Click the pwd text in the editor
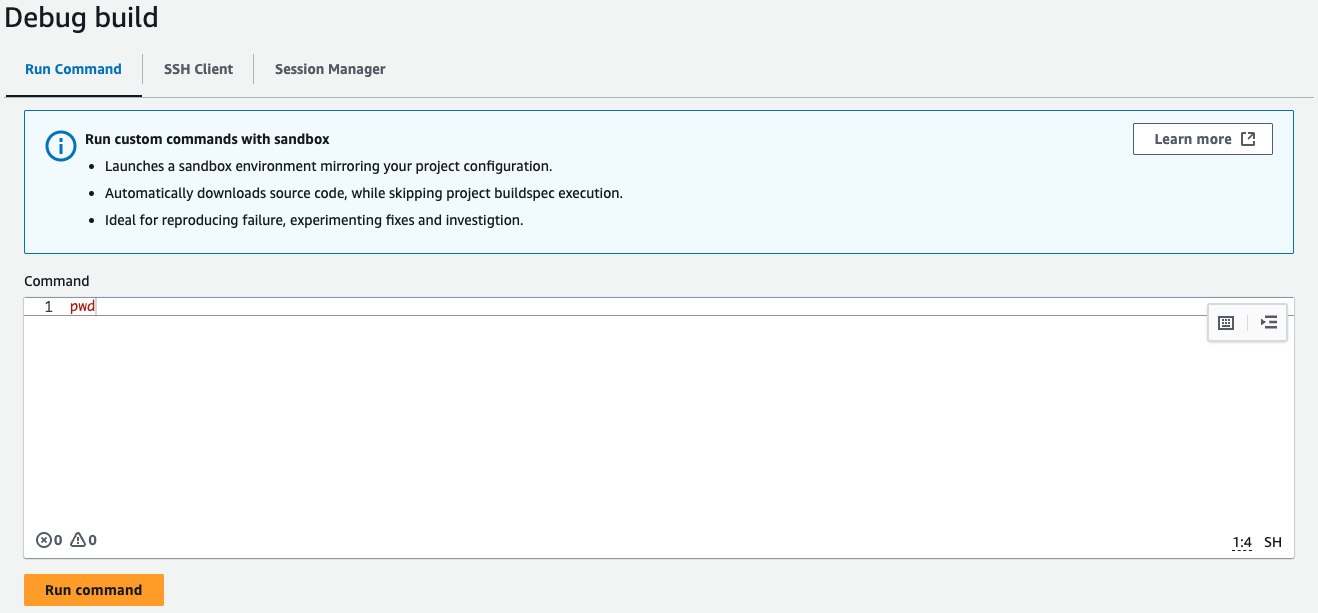The width and height of the screenshot is (1318, 613). pos(82,307)
